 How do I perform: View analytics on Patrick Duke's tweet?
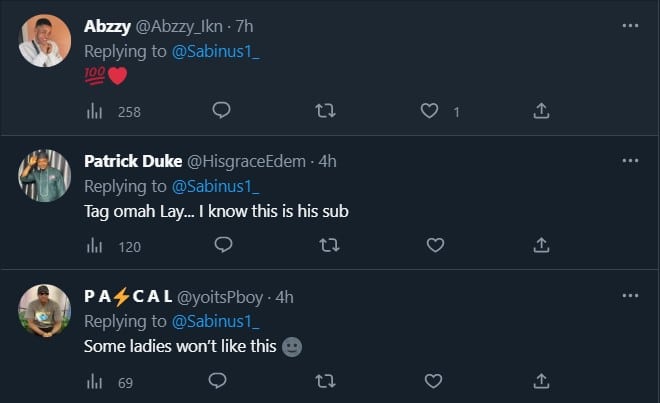(x=95, y=246)
